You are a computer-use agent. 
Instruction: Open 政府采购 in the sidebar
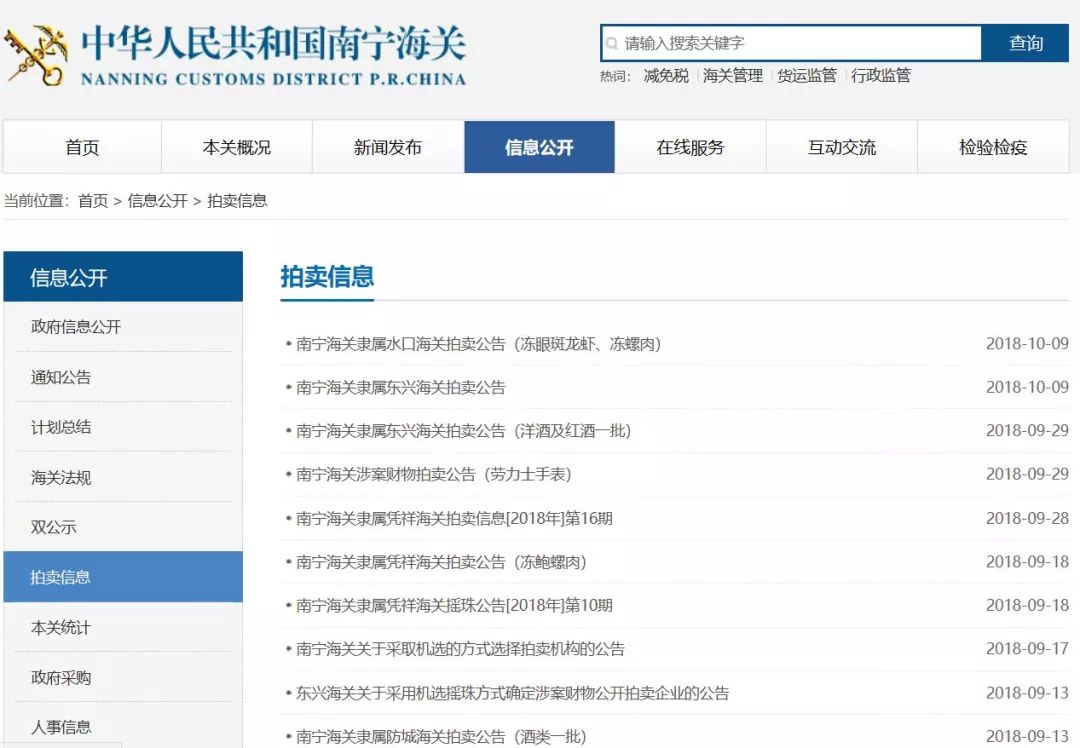pyautogui.click(x=61, y=678)
